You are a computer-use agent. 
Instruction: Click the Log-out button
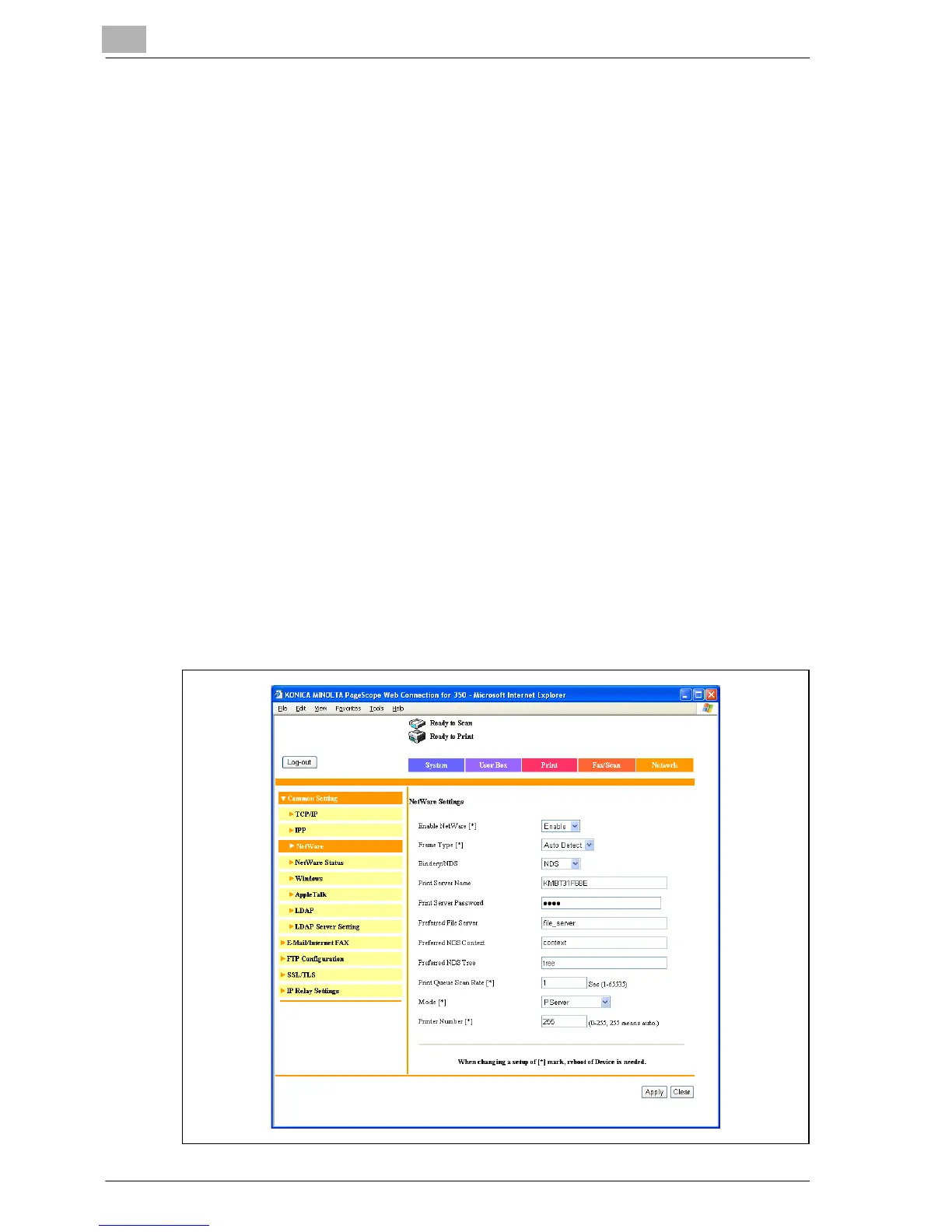point(299,762)
